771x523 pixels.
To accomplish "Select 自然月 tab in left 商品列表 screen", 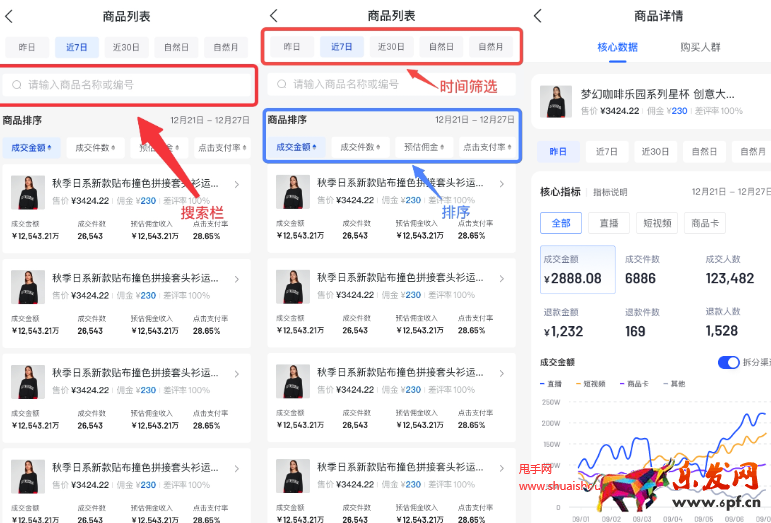I will pos(226,48).
